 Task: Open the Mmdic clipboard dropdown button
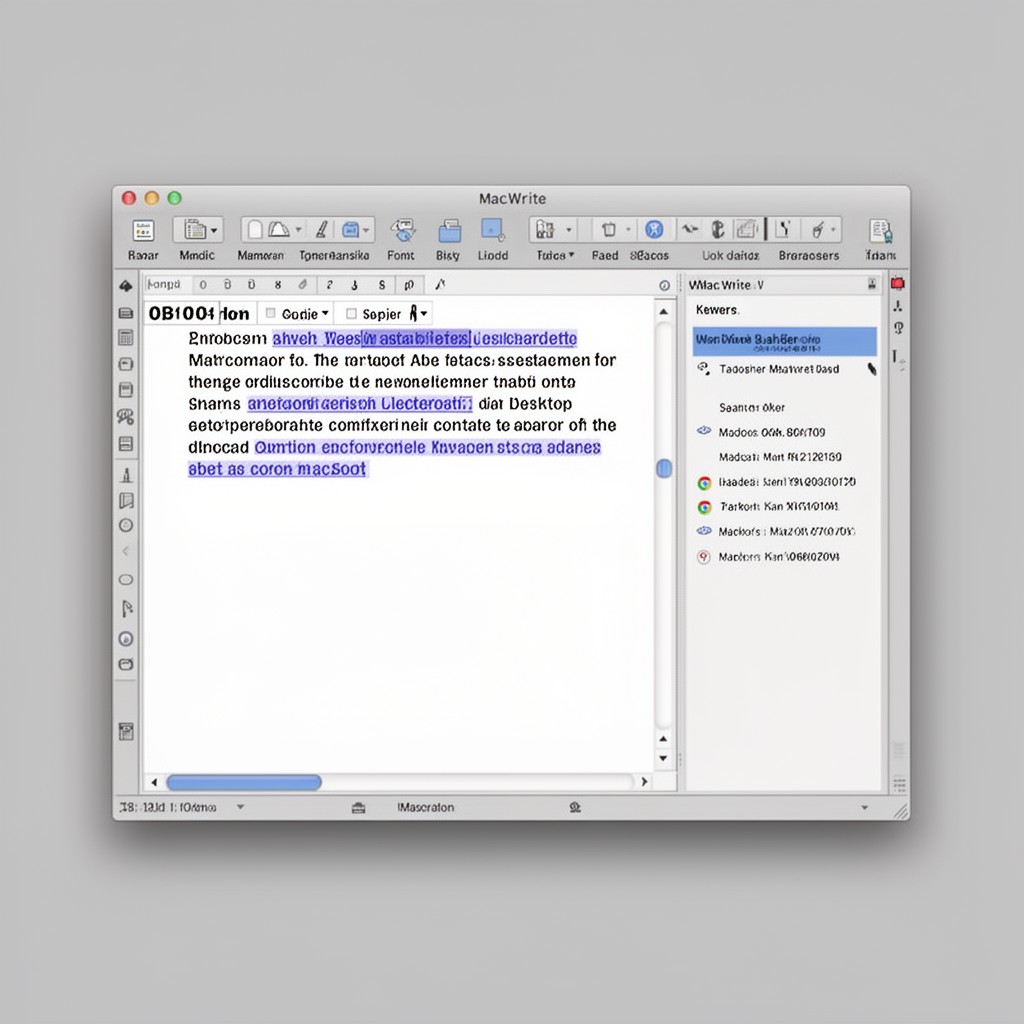[199, 230]
